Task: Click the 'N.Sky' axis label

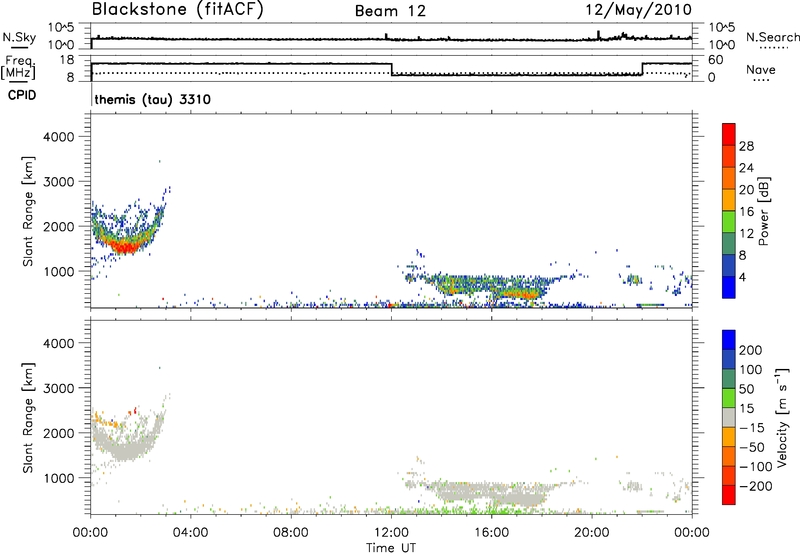Action: [19, 37]
